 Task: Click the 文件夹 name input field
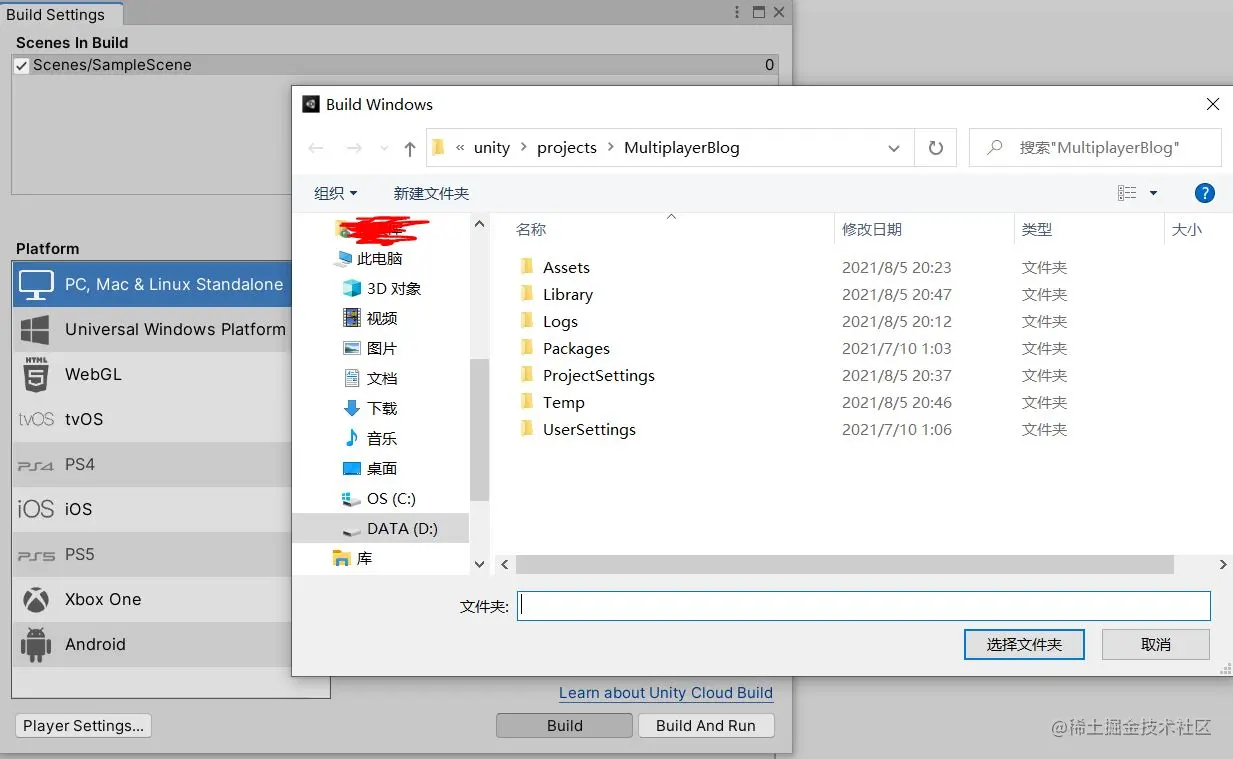[x=864, y=605]
